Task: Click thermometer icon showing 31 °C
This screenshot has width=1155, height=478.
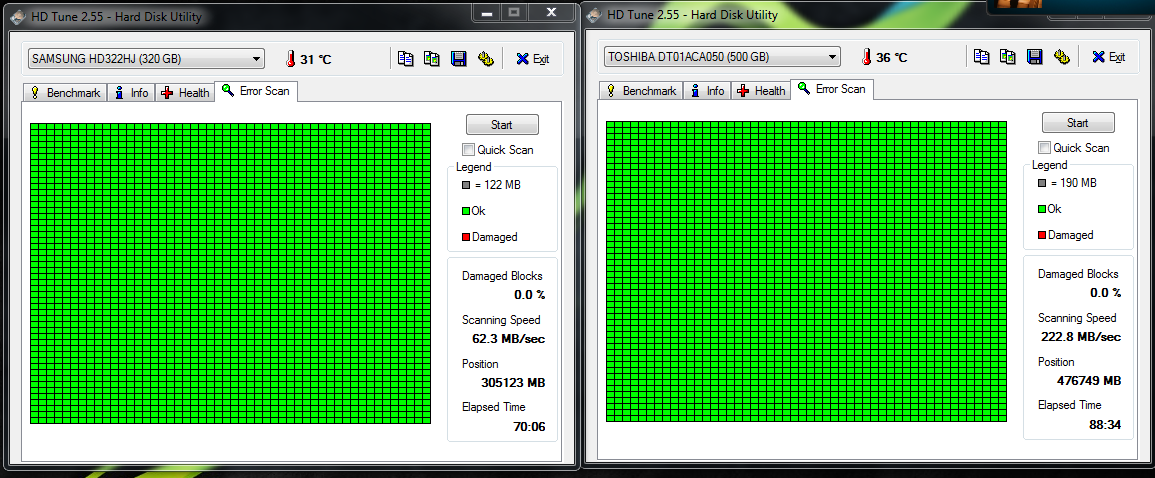Action: click(x=290, y=59)
